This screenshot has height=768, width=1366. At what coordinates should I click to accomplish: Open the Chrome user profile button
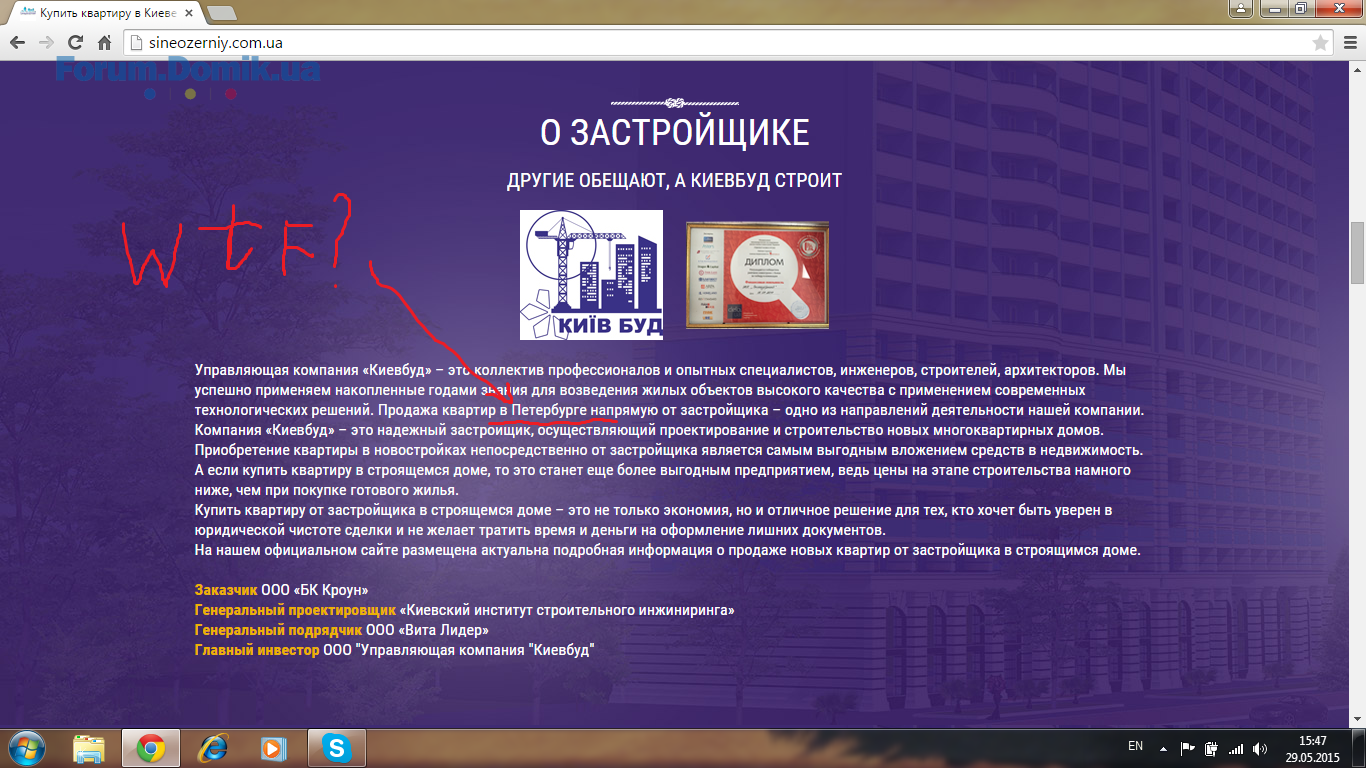(x=1240, y=8)
